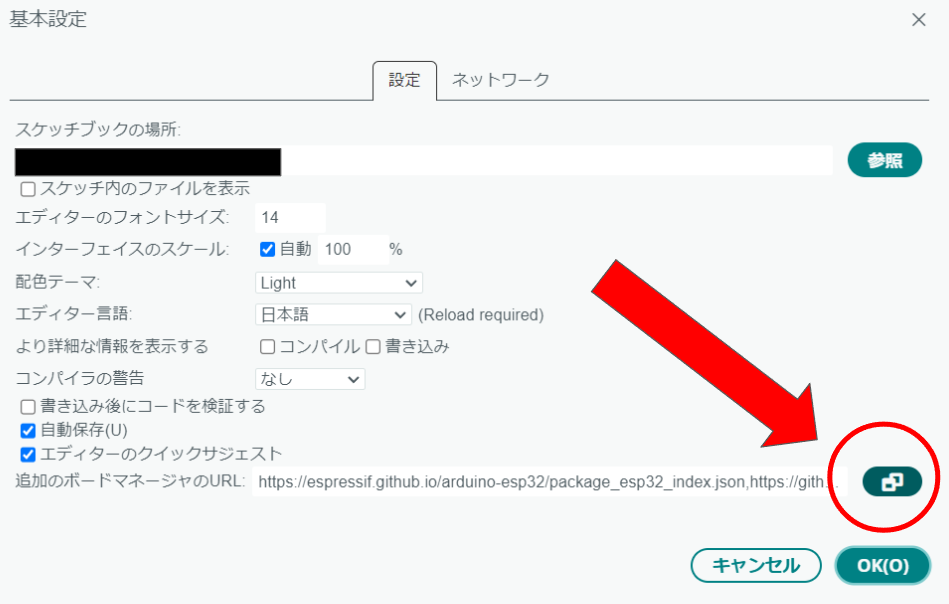
Task: Open the エディター言語 日本語 dropdown
Action: coord(333,315)
